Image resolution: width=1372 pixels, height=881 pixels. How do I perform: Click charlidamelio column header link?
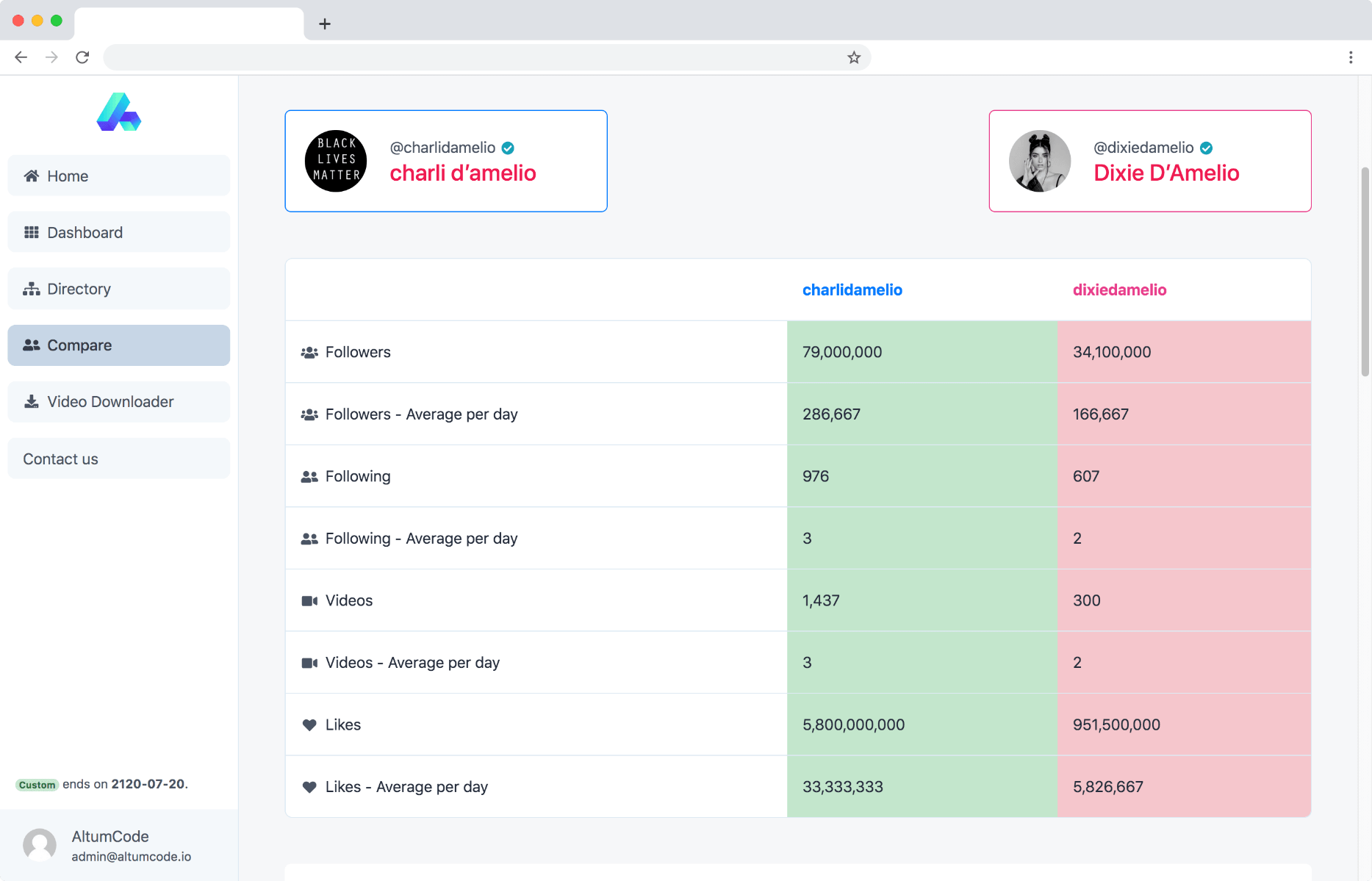[x=852, y=290]
